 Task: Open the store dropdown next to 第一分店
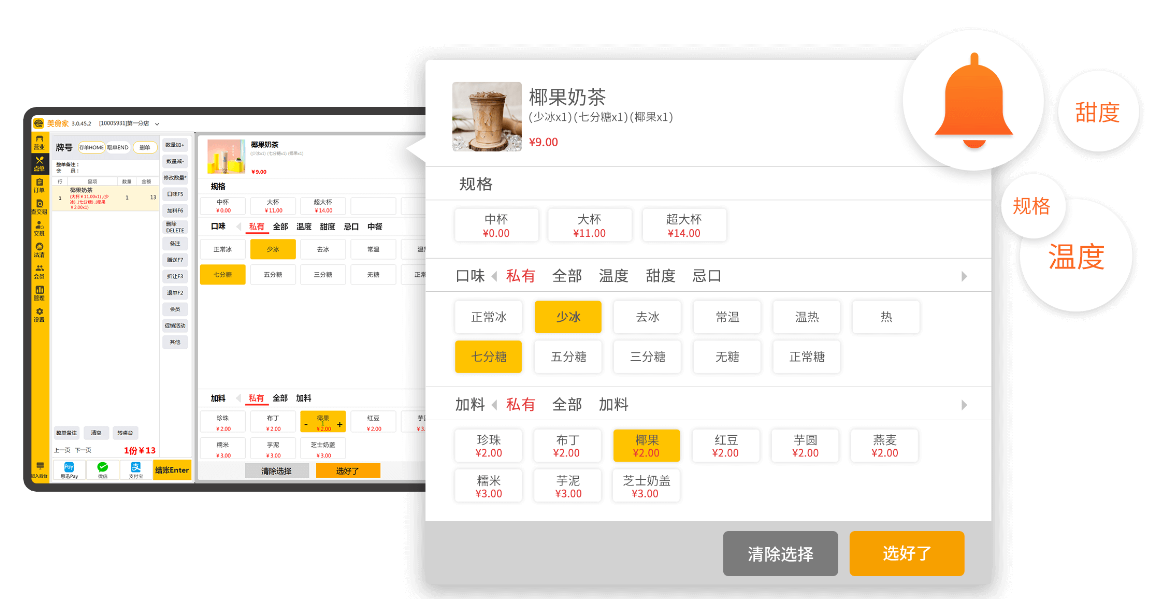click(158, 122)
